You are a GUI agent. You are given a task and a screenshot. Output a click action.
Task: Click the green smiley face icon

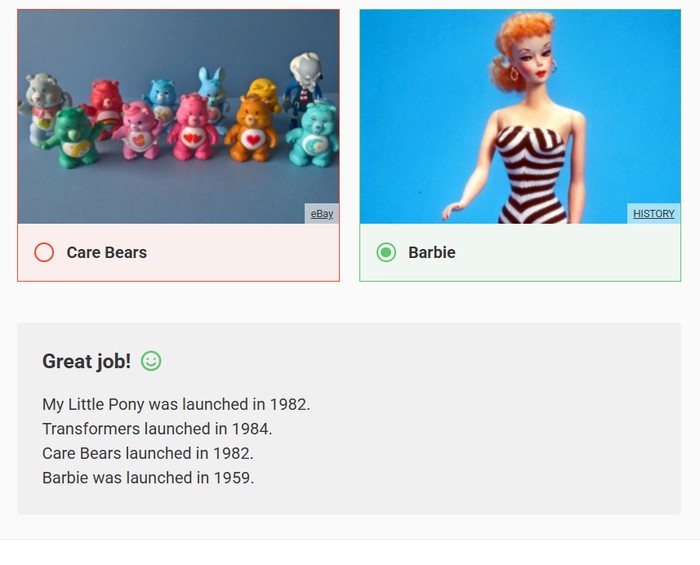(151, 361)
